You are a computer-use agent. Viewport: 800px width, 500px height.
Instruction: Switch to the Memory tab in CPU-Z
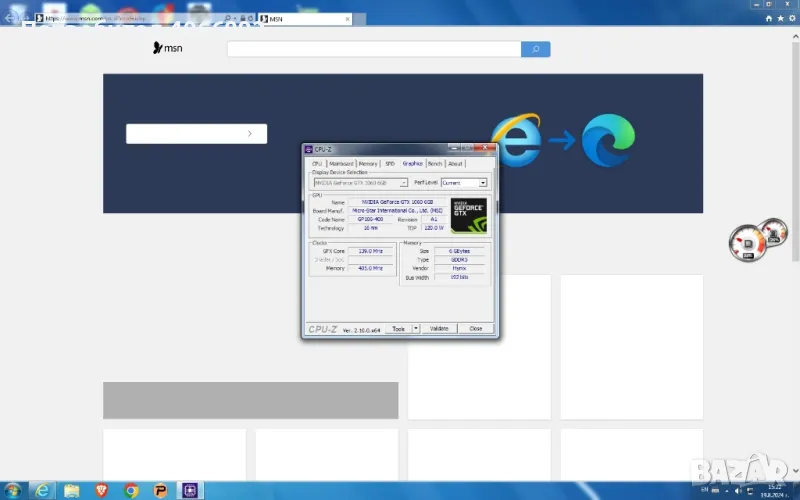click(368, 163)
